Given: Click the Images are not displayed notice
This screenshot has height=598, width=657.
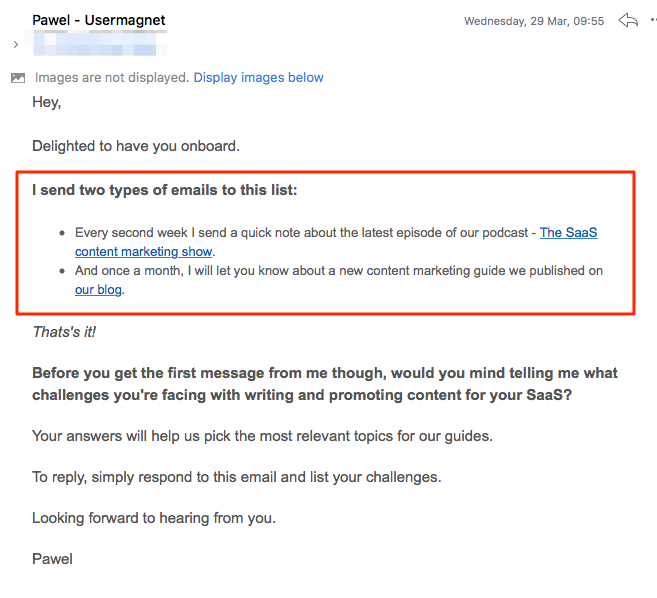Looking at the screenshot, I should pos(112,78).
